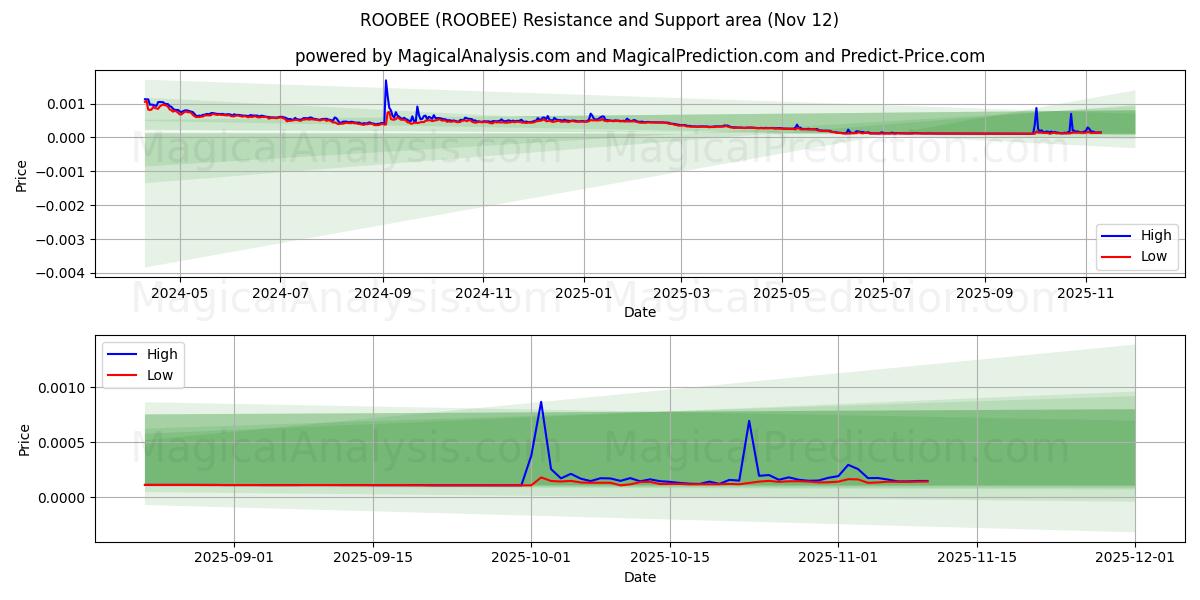Expand the top-right legend panel
Viewport: 1200px width, 600px height.
[1139, 245]
